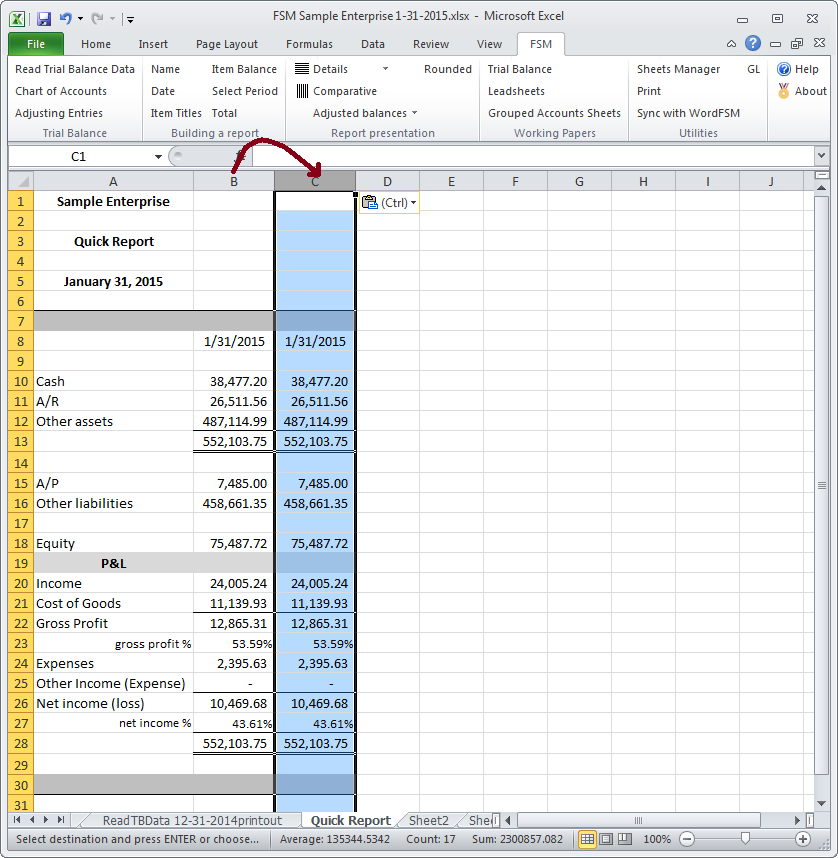
Task: Expand the Adjusted balances dropdown
Action: point(414,113)
